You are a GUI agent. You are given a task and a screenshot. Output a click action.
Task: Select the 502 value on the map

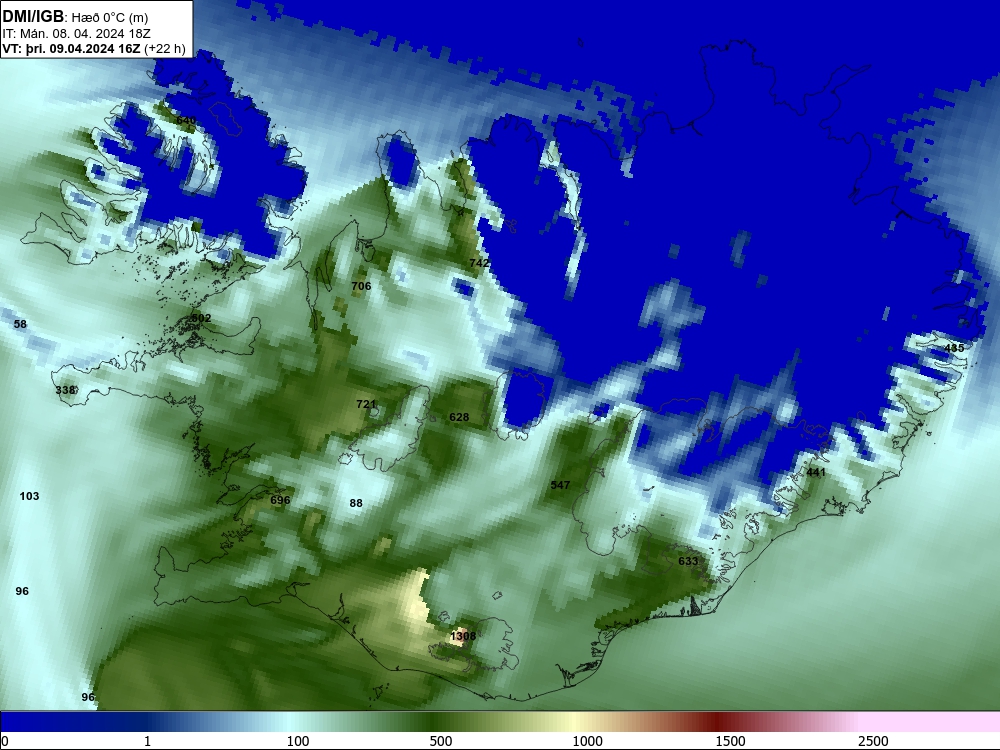(x=201, y=318)
